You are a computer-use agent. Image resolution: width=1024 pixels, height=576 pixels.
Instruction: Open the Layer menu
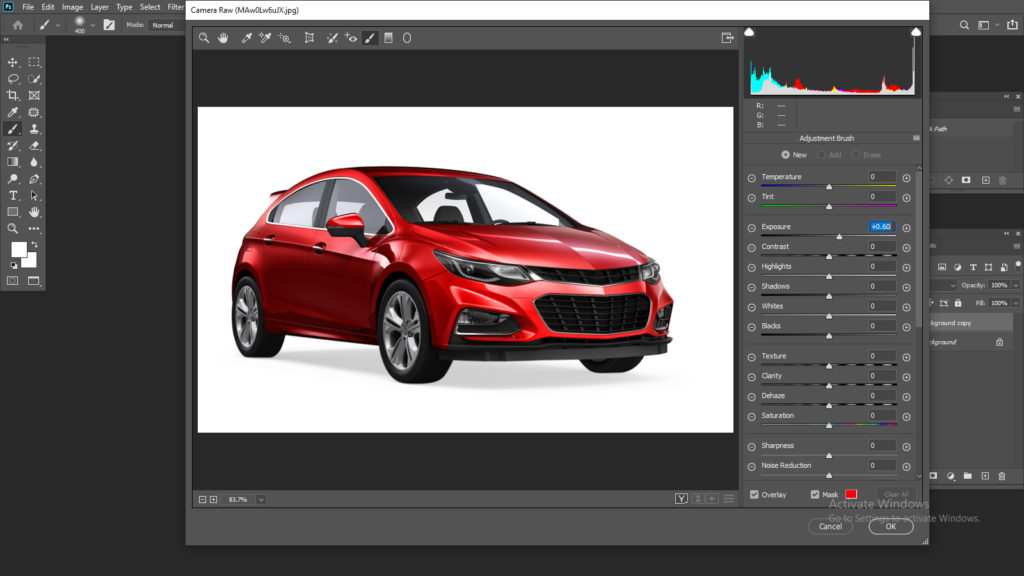[99, 7]
